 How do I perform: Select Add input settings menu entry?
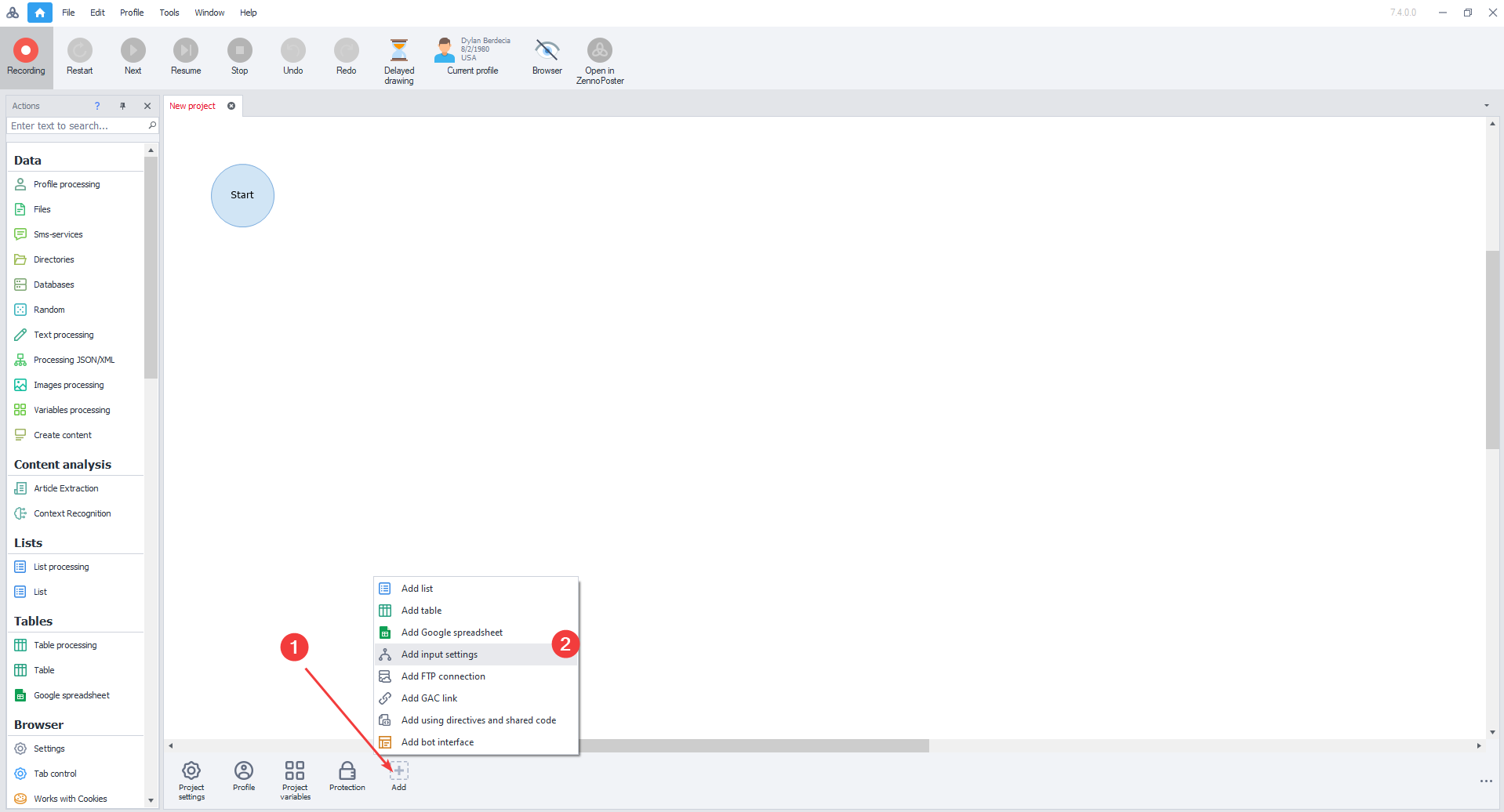pyautogui.click(x=439, y=654)
